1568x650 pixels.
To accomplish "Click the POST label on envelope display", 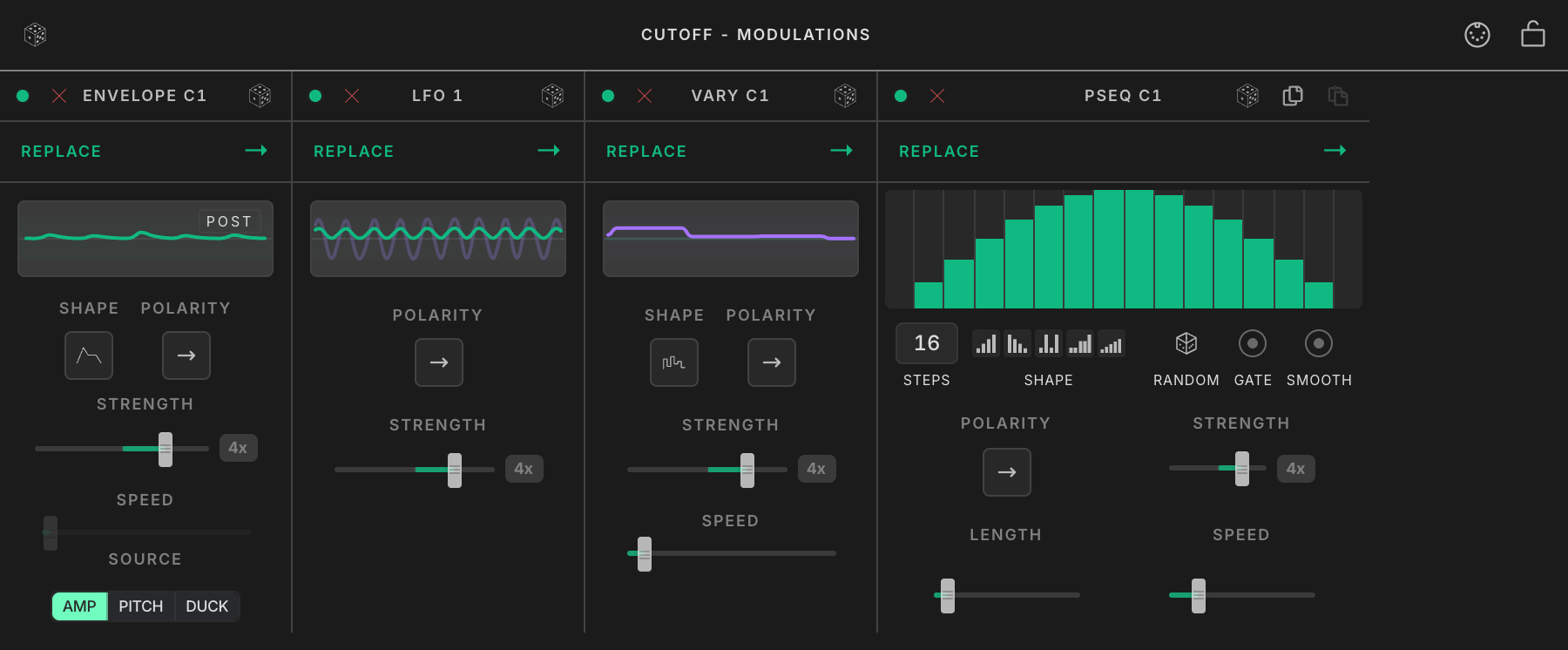I will [229, 221].
